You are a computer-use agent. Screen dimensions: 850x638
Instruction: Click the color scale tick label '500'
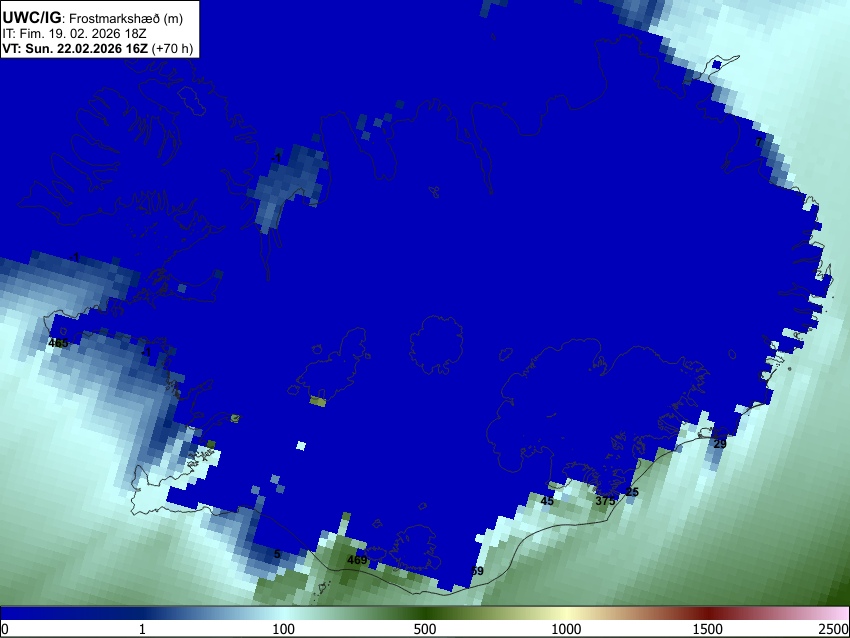pyautogui.click(x=425, y=629)
